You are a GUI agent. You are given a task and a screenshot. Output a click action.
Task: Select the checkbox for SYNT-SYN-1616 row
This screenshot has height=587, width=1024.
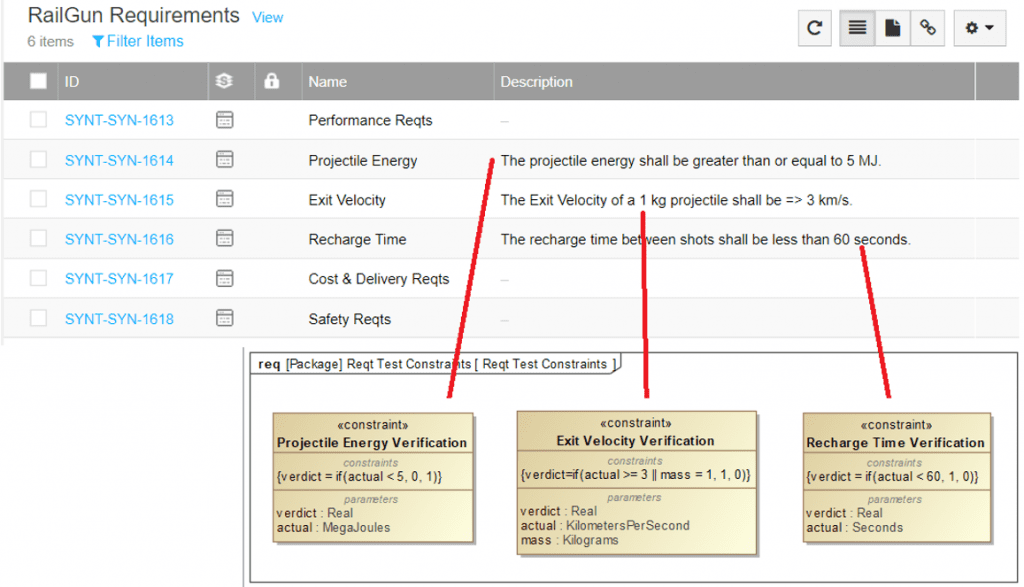pos(38,239)
